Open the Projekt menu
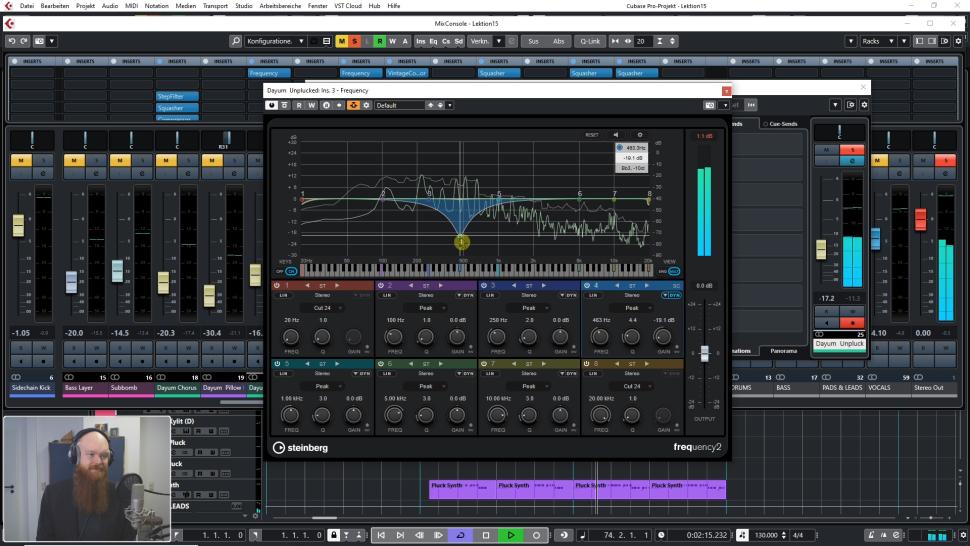This screenshot has height=546, width=970. (x=85, y=6)
